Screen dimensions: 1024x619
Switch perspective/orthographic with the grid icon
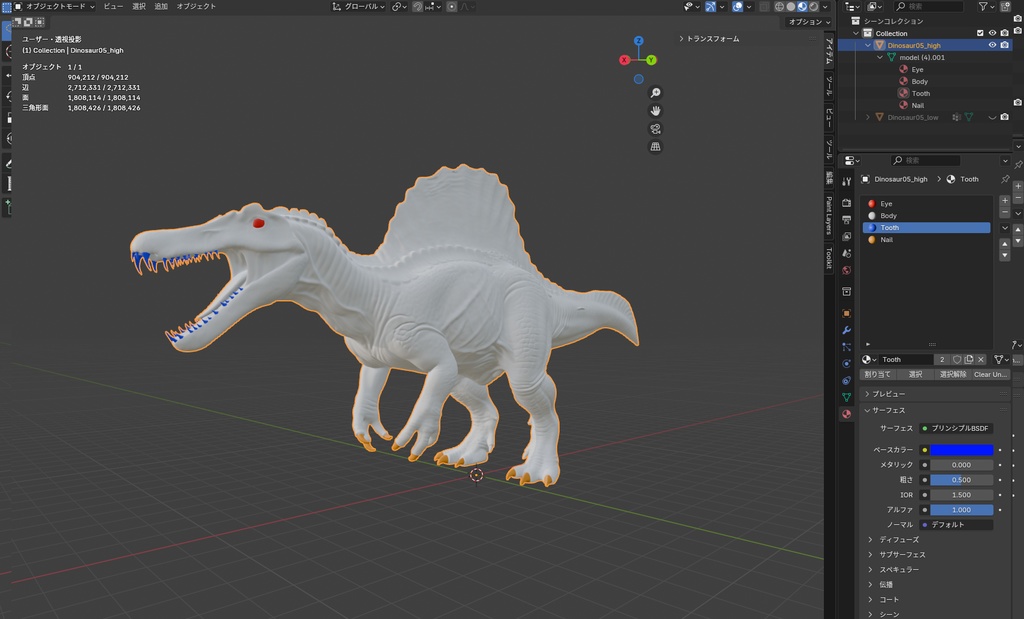(x=655, y=146)
